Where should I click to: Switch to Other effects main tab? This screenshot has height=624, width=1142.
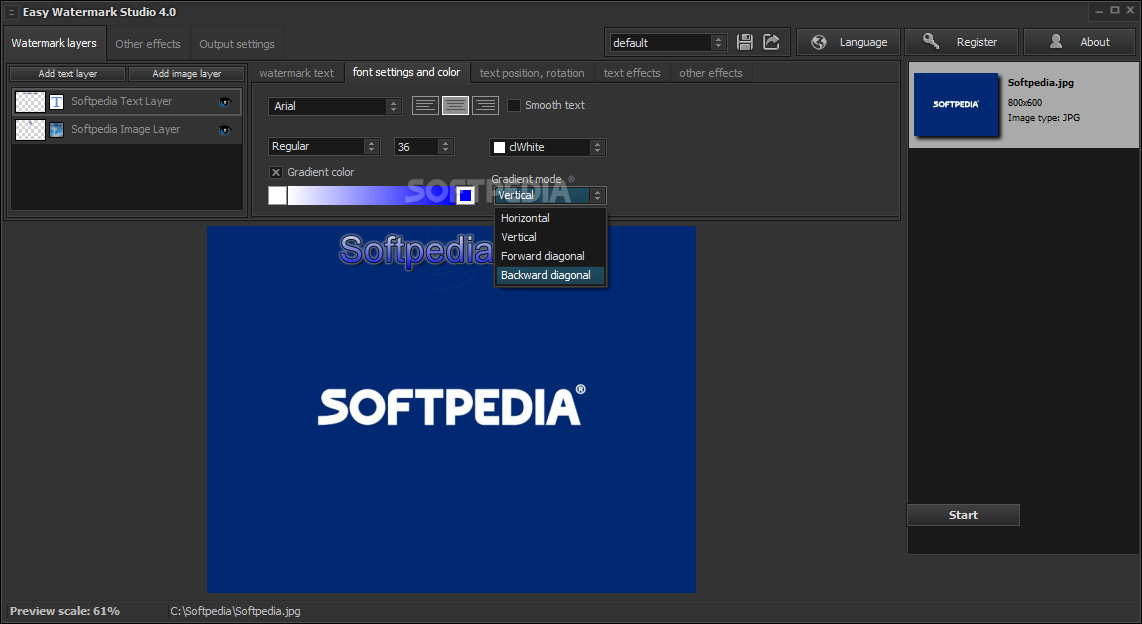coord(148,44)
